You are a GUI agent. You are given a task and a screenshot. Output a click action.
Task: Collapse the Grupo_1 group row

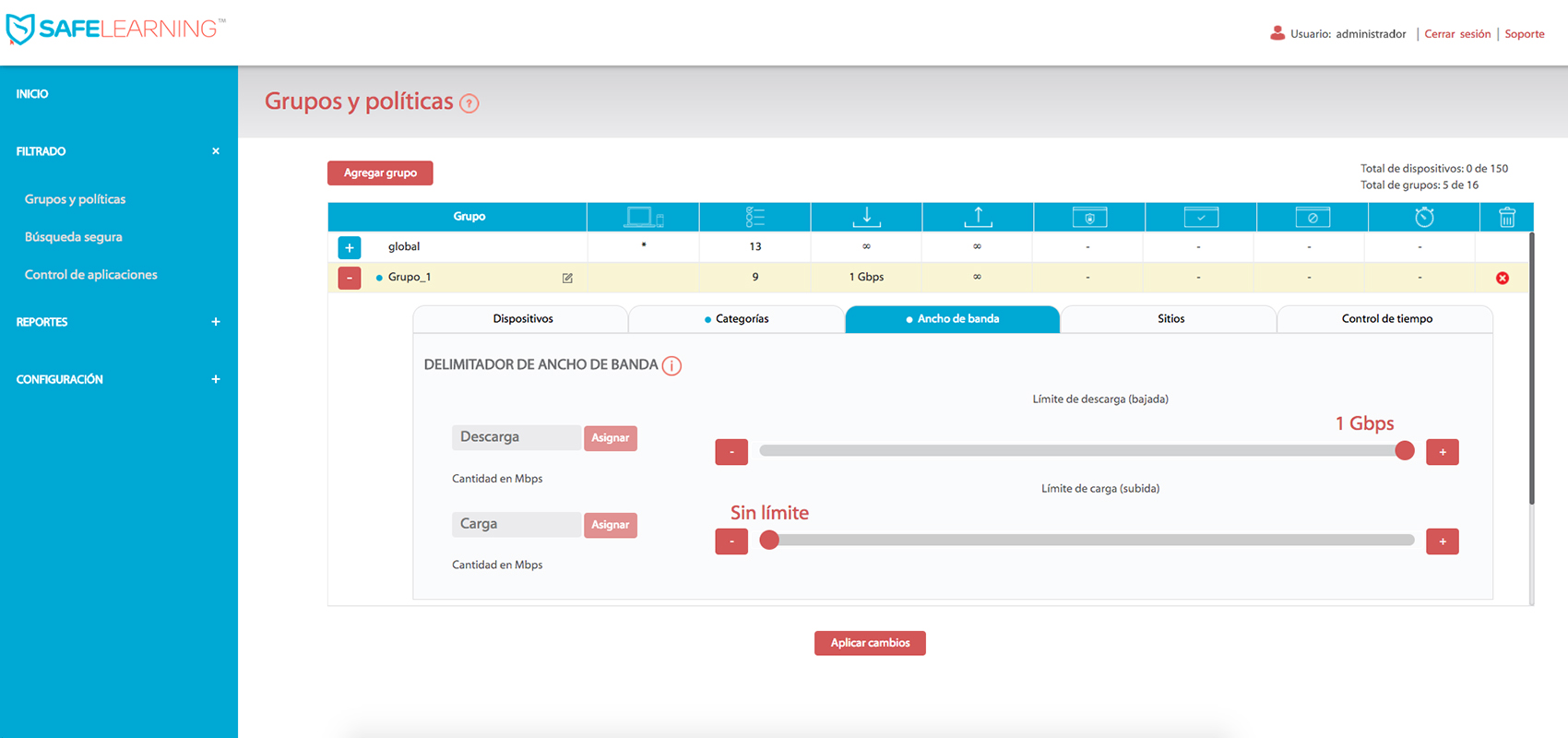pyautogui.click(x=350, y=278)
